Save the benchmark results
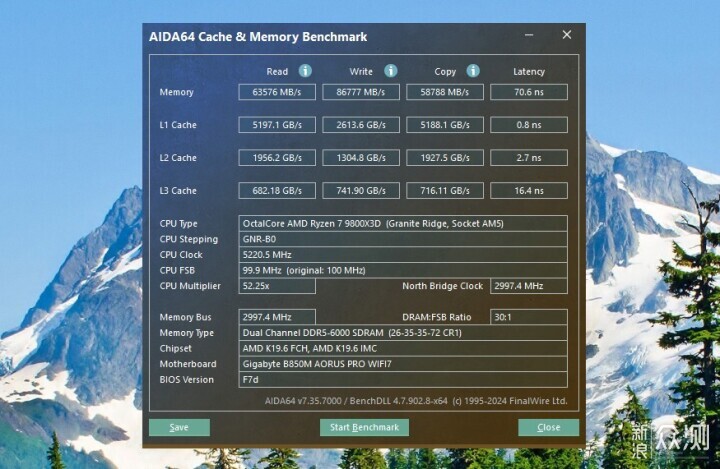The height and width of the screenshot is (469, 720). click(x=179, y=427)
